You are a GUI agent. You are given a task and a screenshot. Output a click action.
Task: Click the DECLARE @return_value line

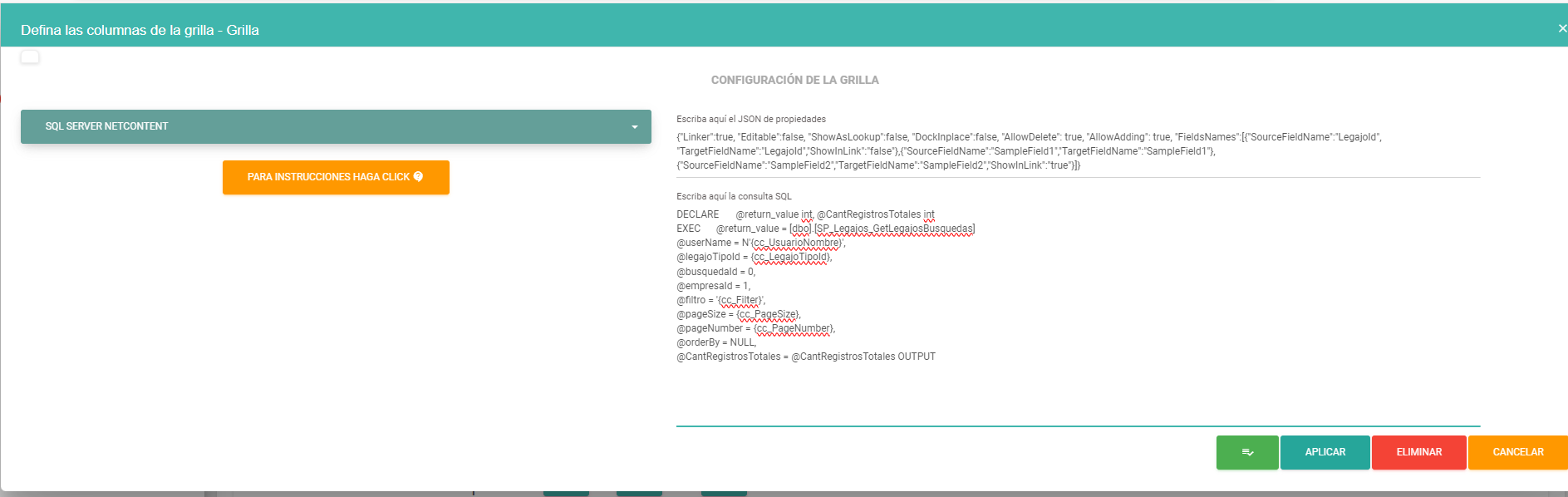[805, 214]
